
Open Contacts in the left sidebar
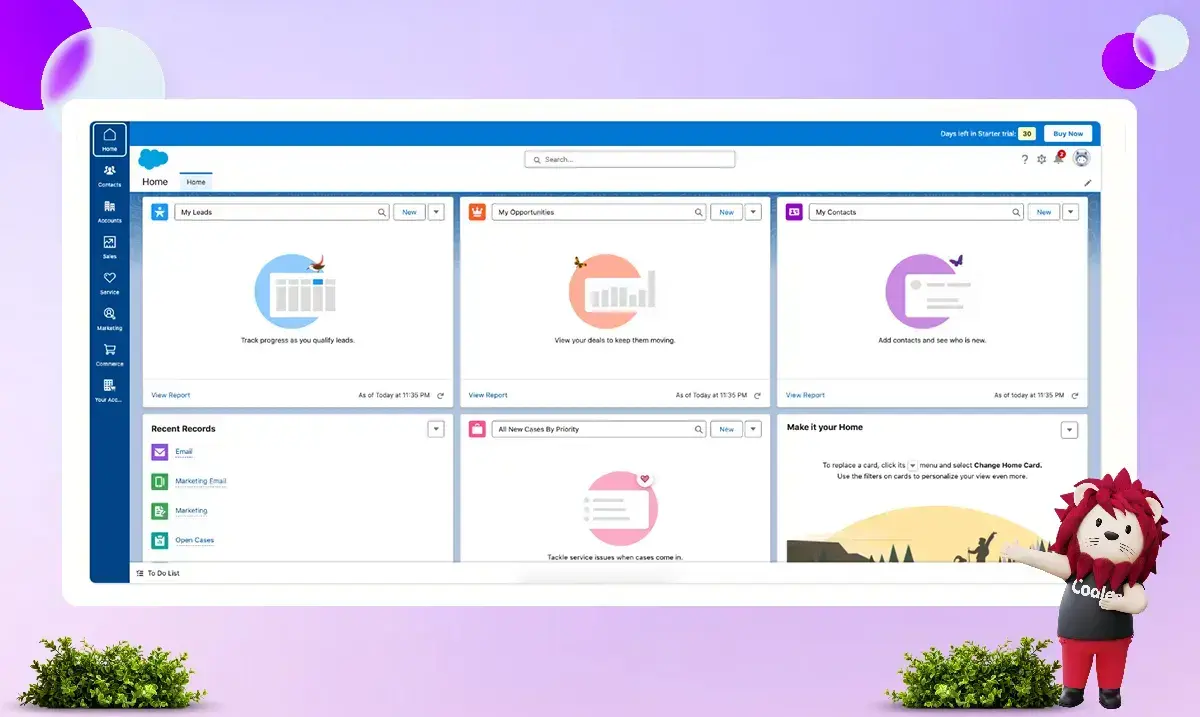click(109, 175)
